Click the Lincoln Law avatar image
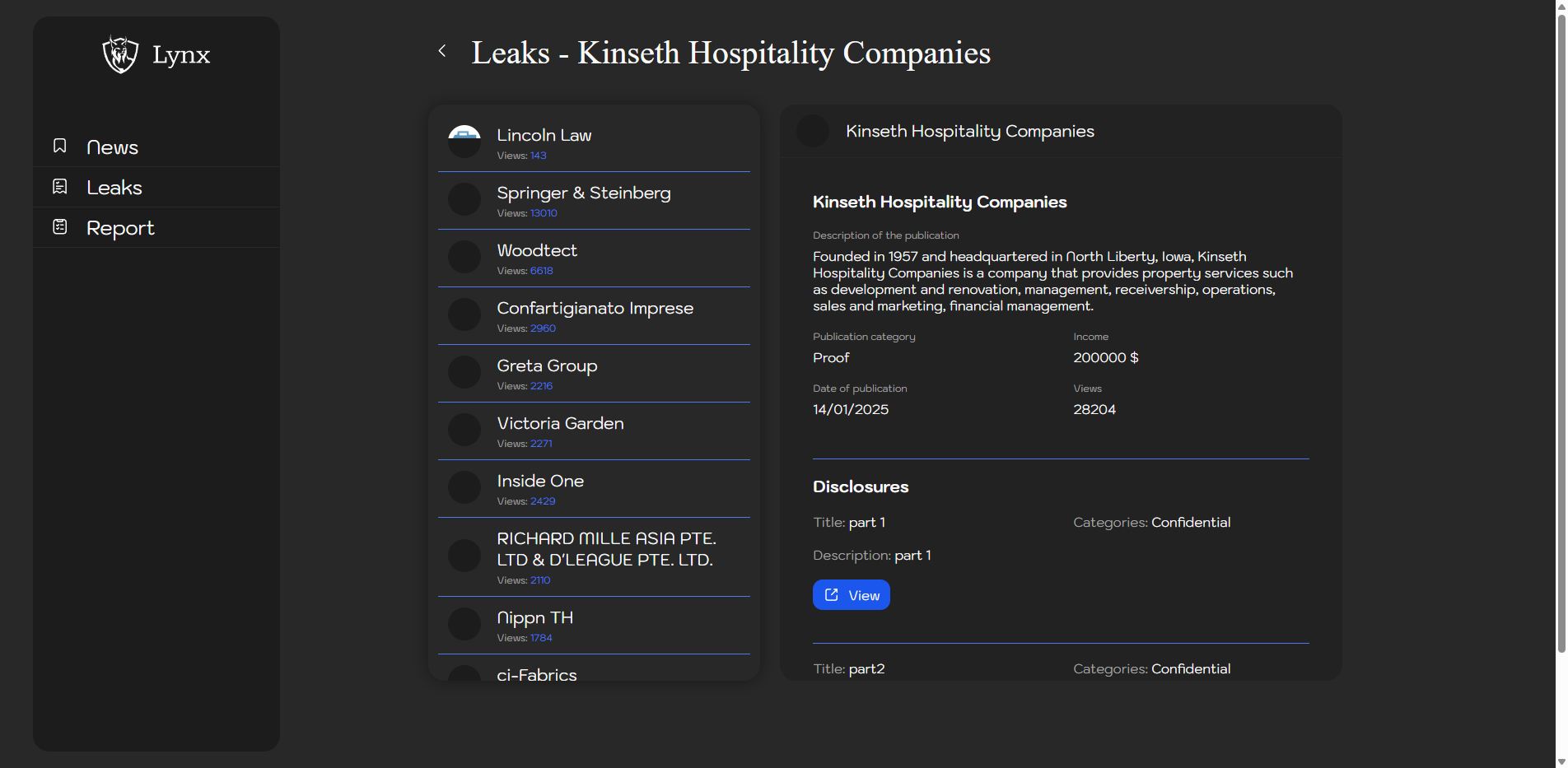Viewport: 1568px width, 768px height. [464, 142]
